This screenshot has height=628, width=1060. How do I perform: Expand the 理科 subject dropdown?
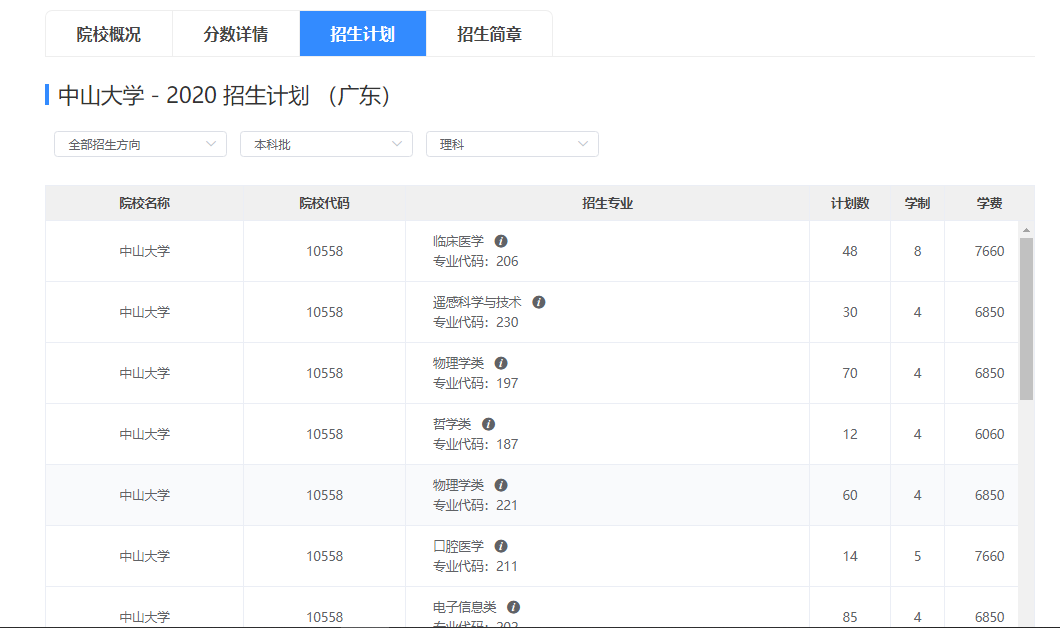(511, 144)
